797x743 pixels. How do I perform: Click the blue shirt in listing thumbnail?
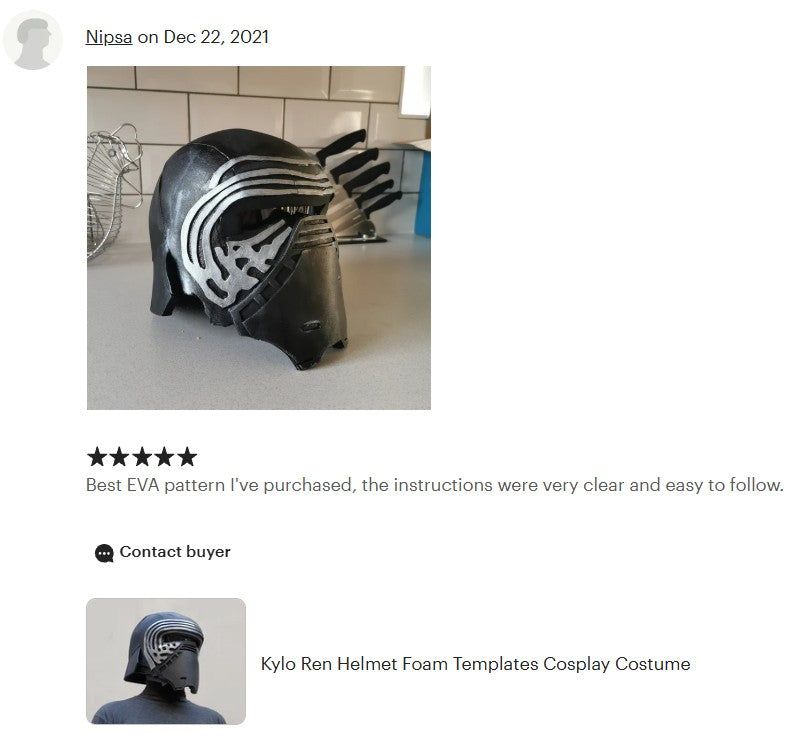pyautogui.click(x=159, y=709)
